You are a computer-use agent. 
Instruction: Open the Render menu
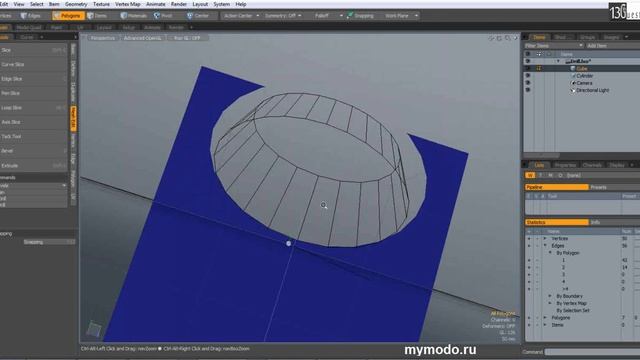point(179,4)
